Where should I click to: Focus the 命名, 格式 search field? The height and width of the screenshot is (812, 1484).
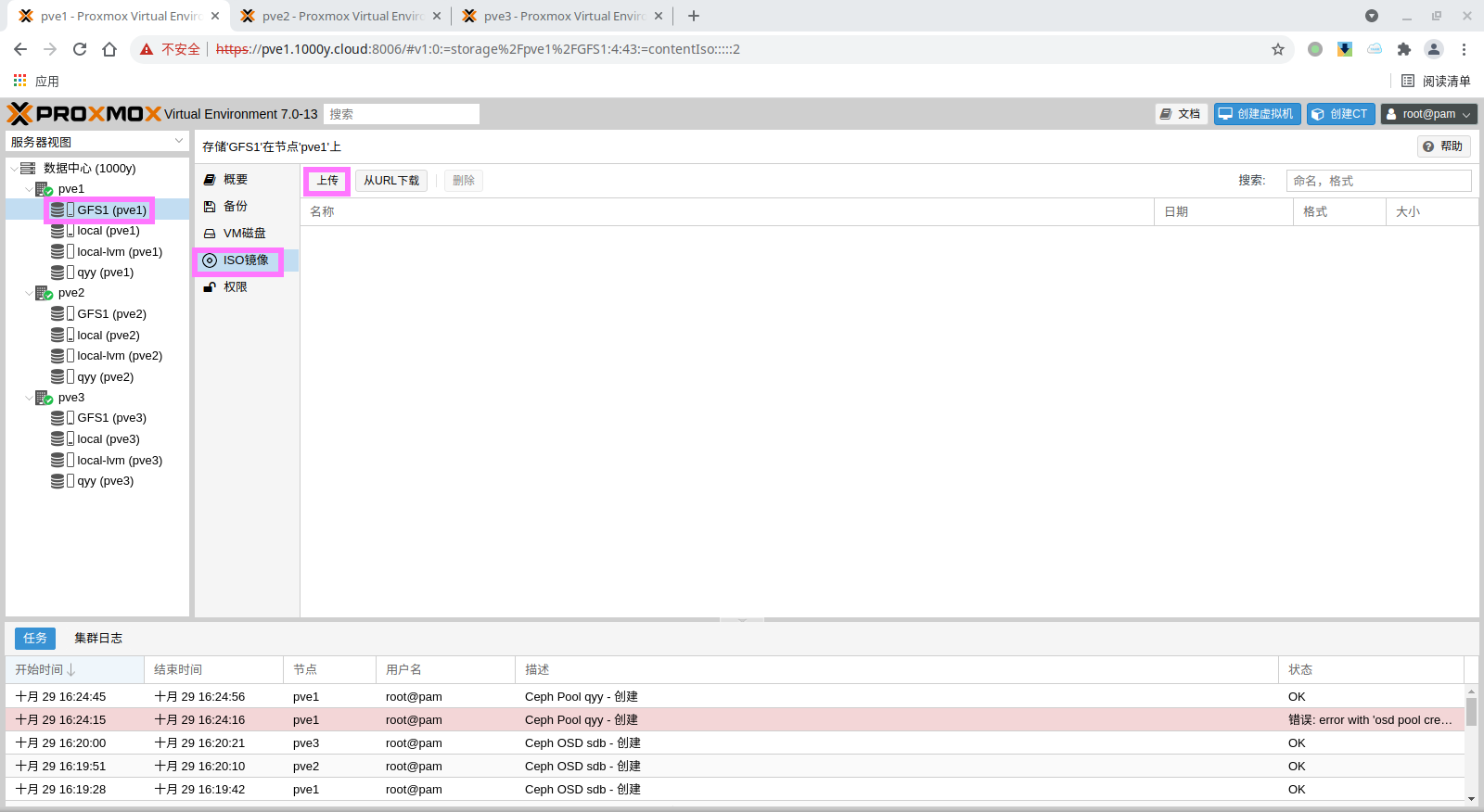pyautogui.click(x=1378, y=181)
